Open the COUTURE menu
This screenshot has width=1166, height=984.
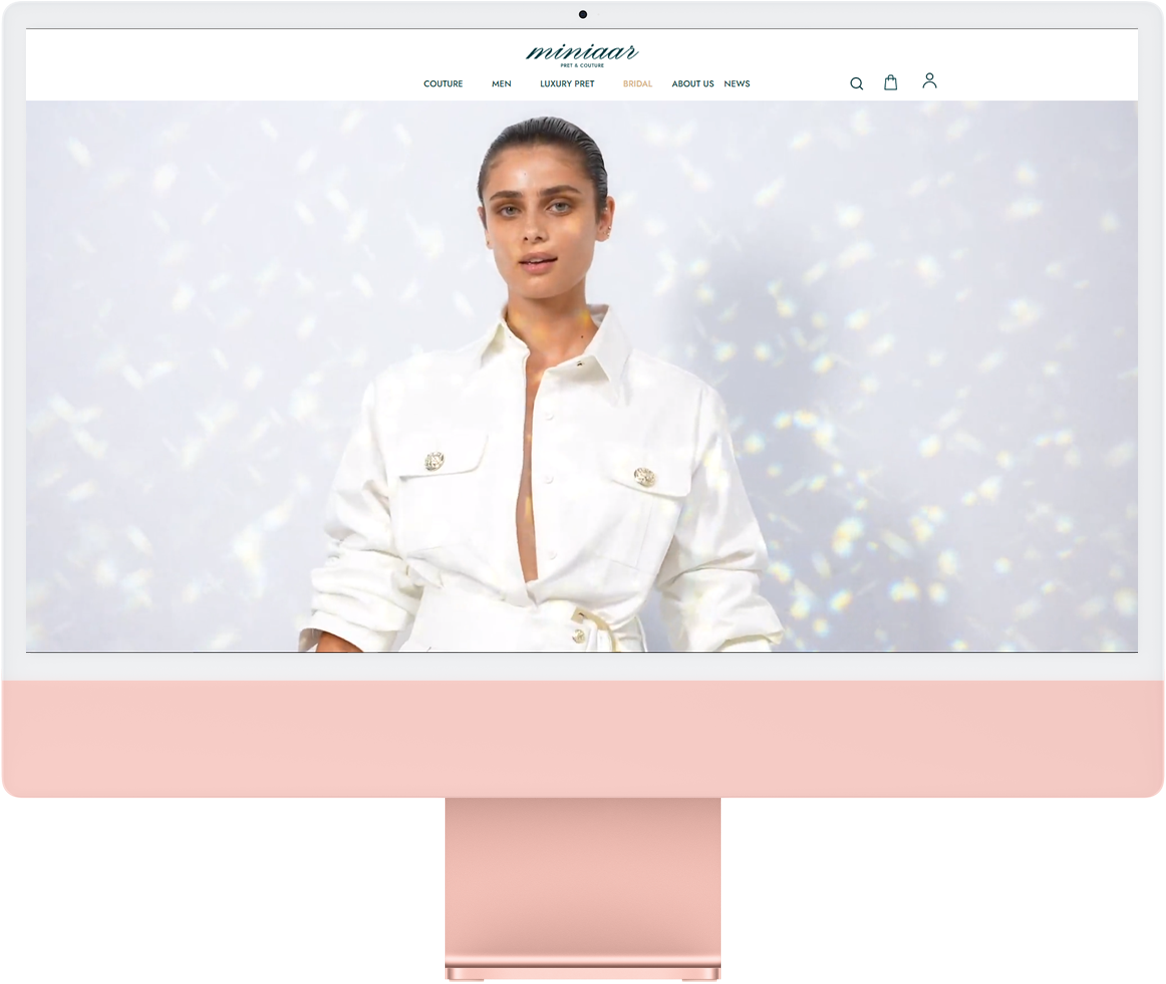(443, 84)
